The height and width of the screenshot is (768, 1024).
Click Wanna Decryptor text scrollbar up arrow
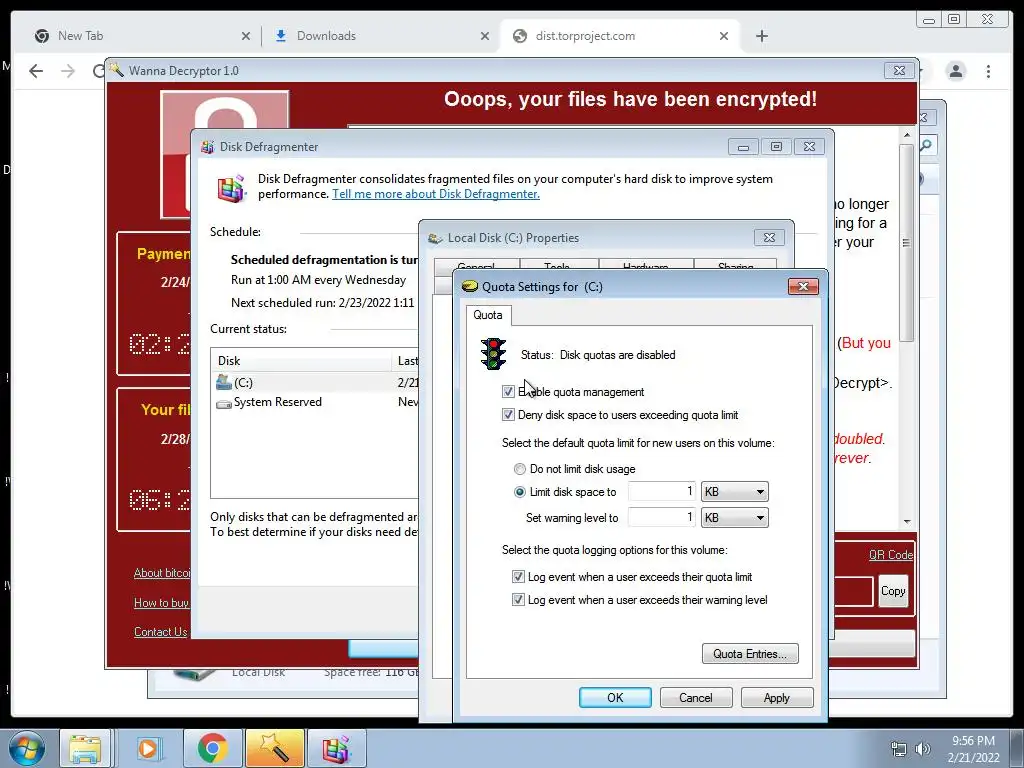pos(906,135)
